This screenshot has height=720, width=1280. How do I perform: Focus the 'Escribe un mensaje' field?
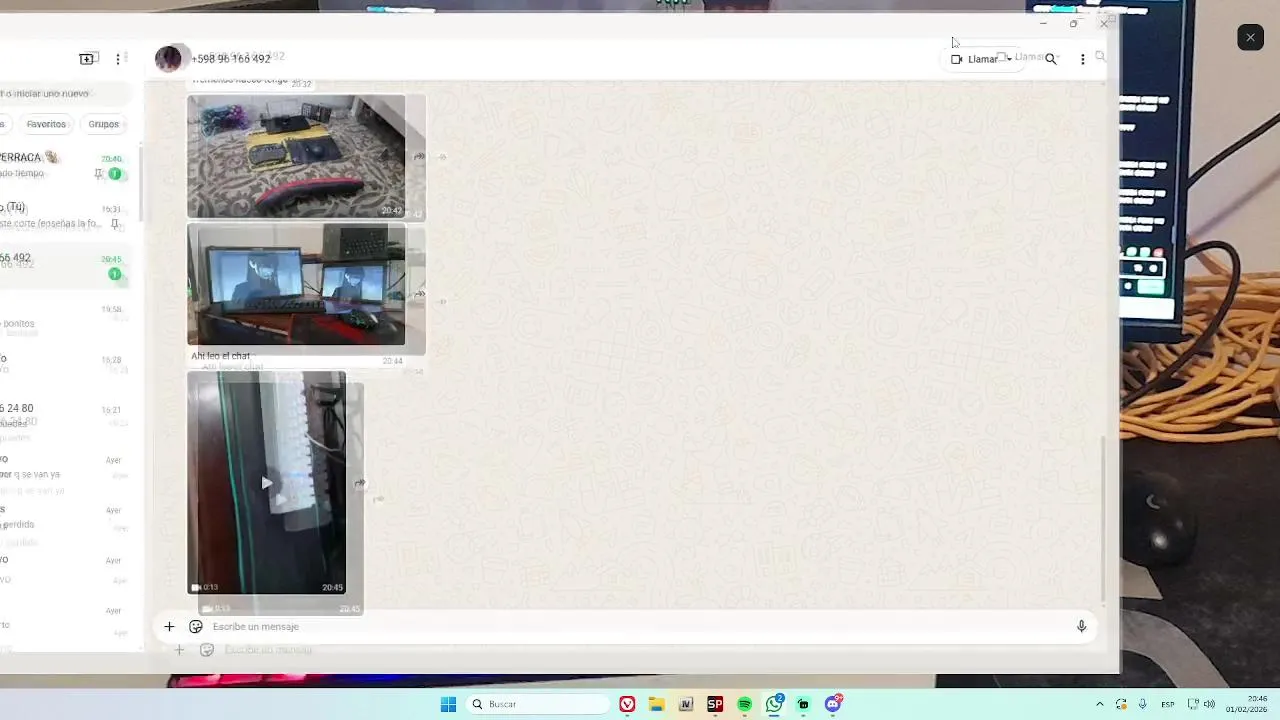[x=640, y=626]
